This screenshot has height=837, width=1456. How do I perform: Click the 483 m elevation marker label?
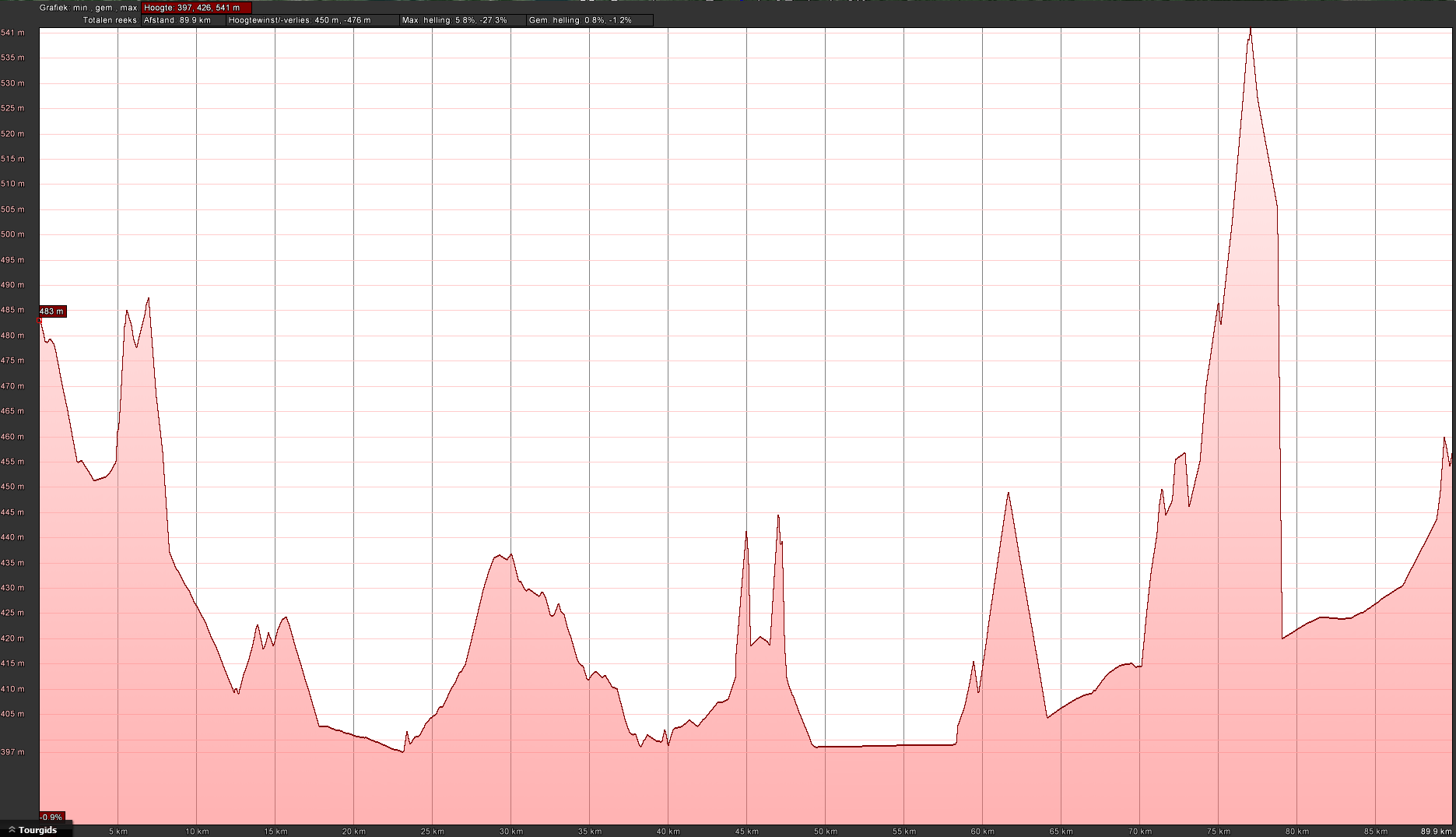pyautogui.click(x=51, y=311)
